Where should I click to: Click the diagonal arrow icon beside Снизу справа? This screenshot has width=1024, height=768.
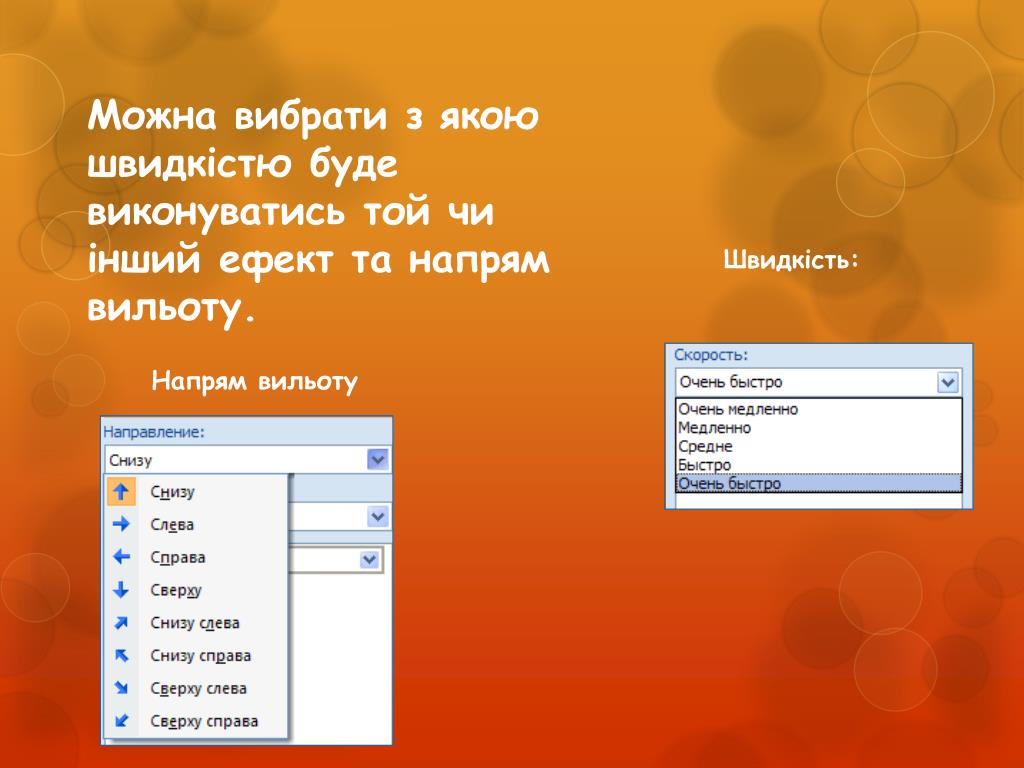coord(121,655)
